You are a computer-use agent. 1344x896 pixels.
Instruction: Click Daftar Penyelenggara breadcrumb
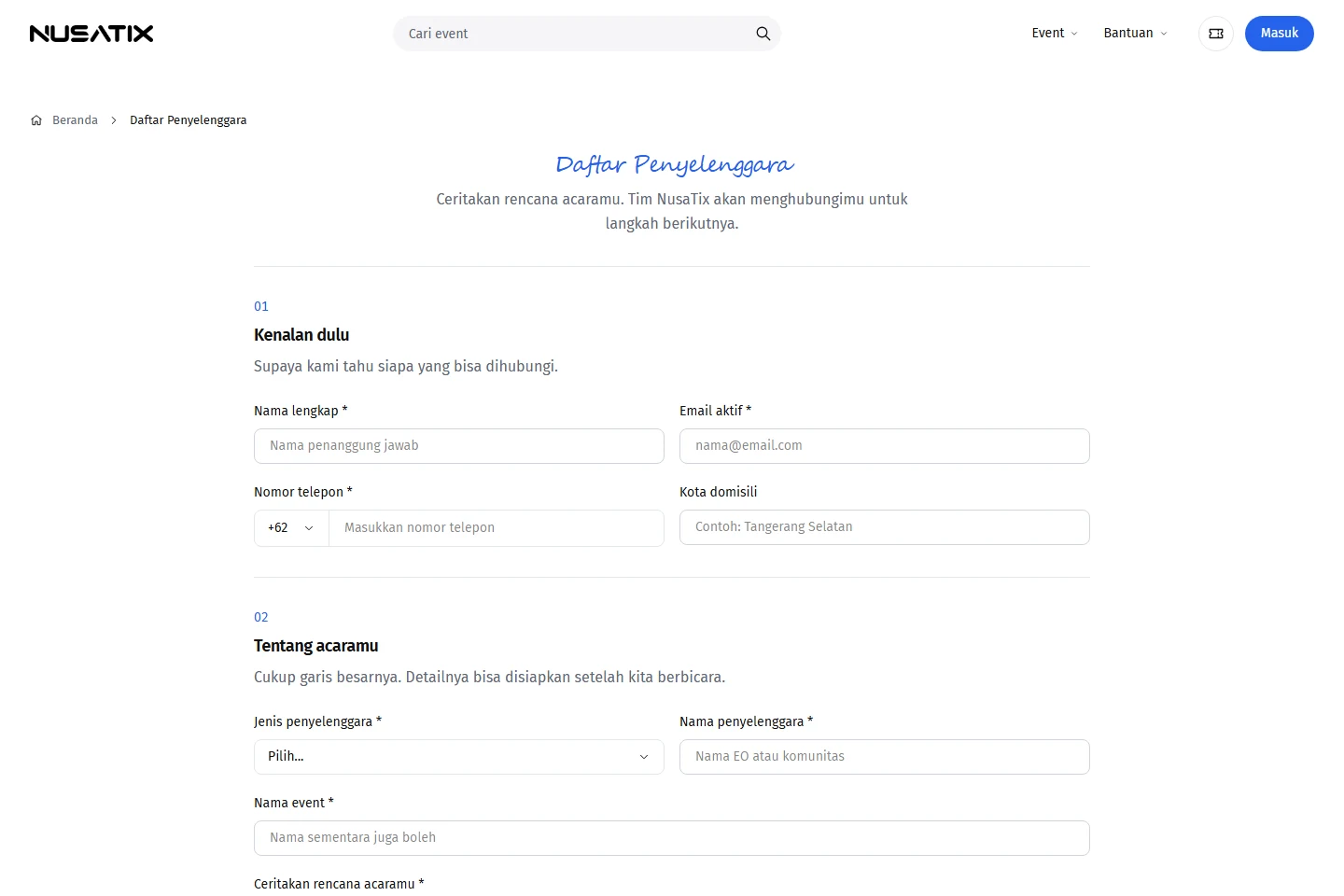point(189,120)
